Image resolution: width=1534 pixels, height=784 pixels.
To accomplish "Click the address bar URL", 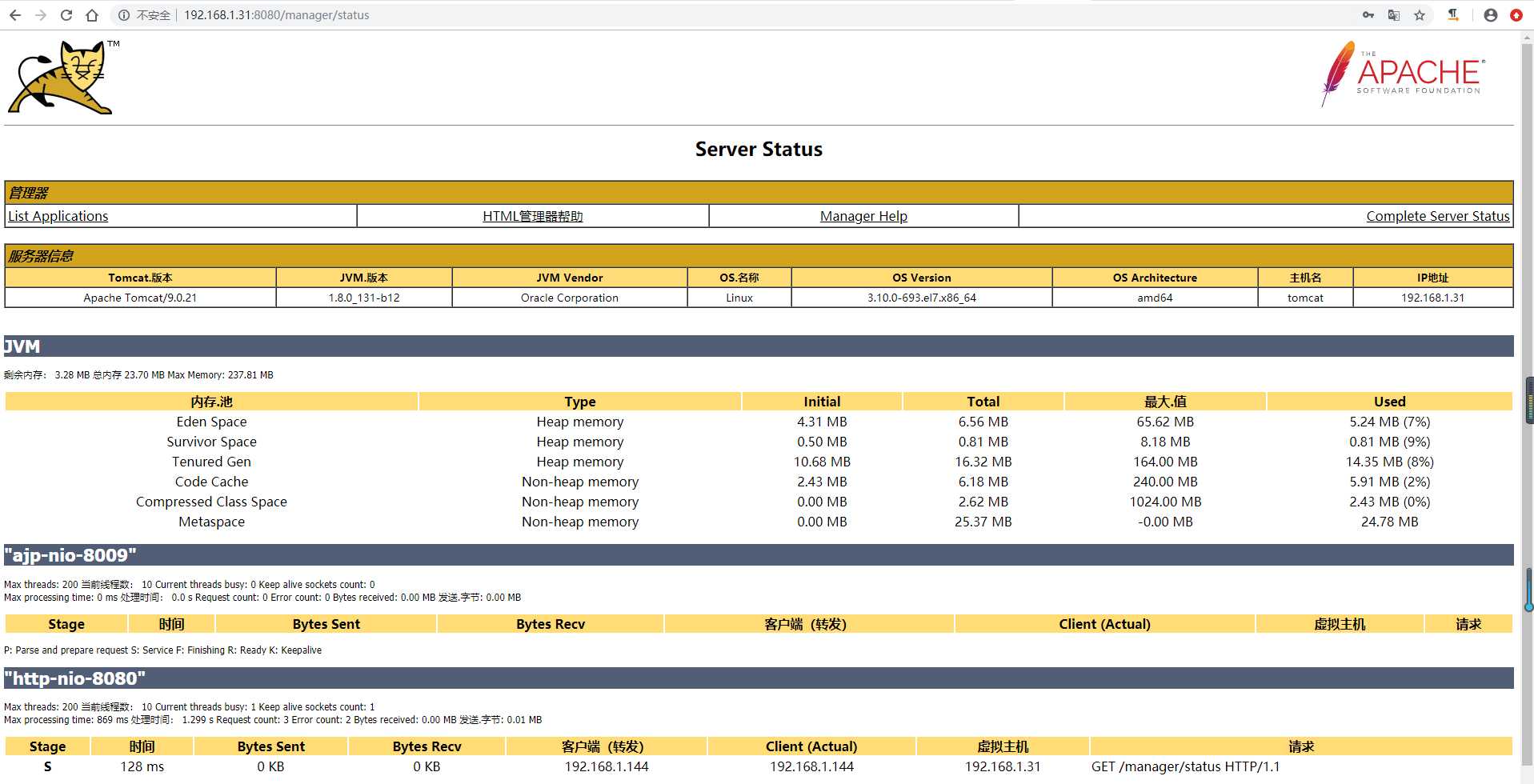I will coord(277,15).
